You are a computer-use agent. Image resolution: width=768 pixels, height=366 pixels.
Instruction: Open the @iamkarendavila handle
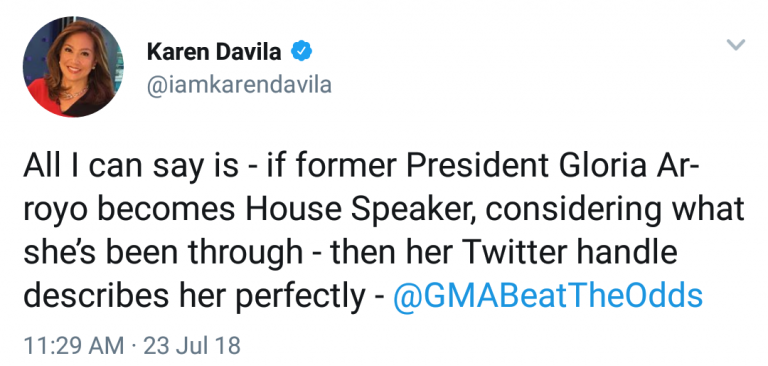(239, 84)
